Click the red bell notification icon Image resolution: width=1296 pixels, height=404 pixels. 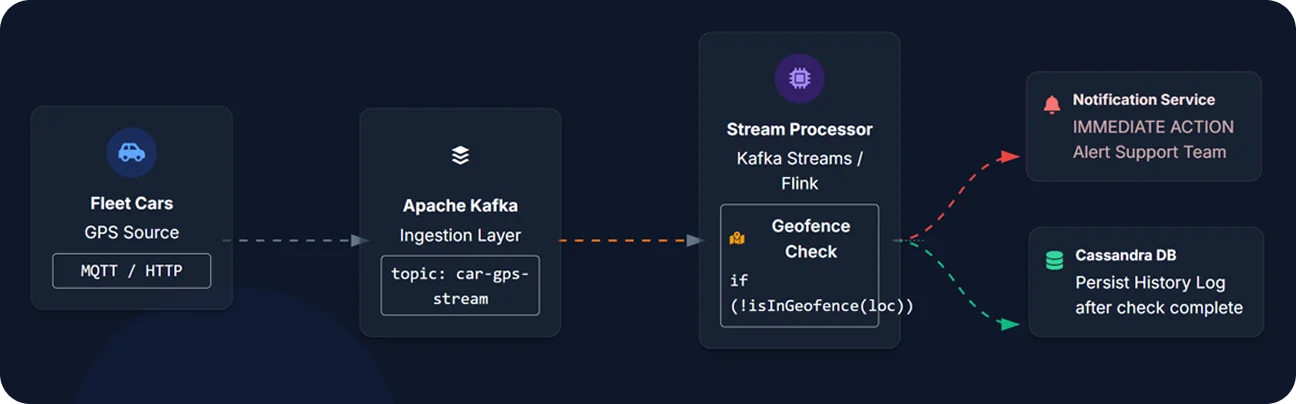point(1051,104)
